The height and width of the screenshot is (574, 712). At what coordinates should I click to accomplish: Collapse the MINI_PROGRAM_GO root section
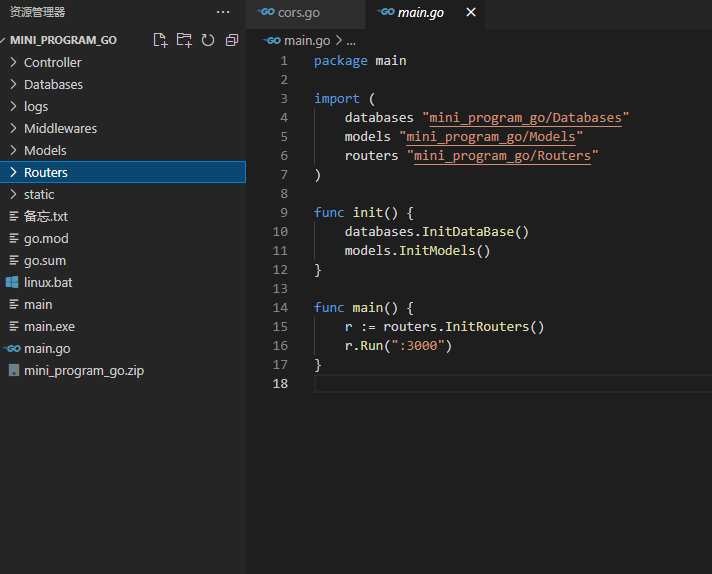(x=62, y=40)
